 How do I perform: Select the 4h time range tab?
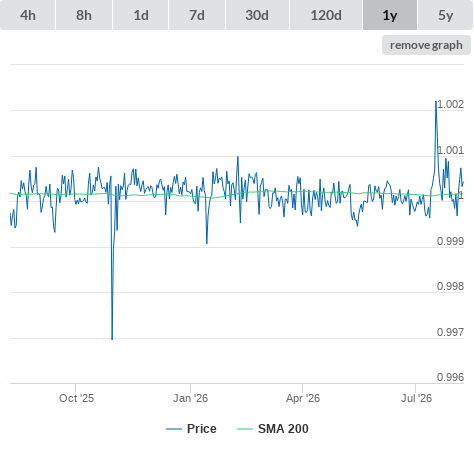[x=28, y=15]
